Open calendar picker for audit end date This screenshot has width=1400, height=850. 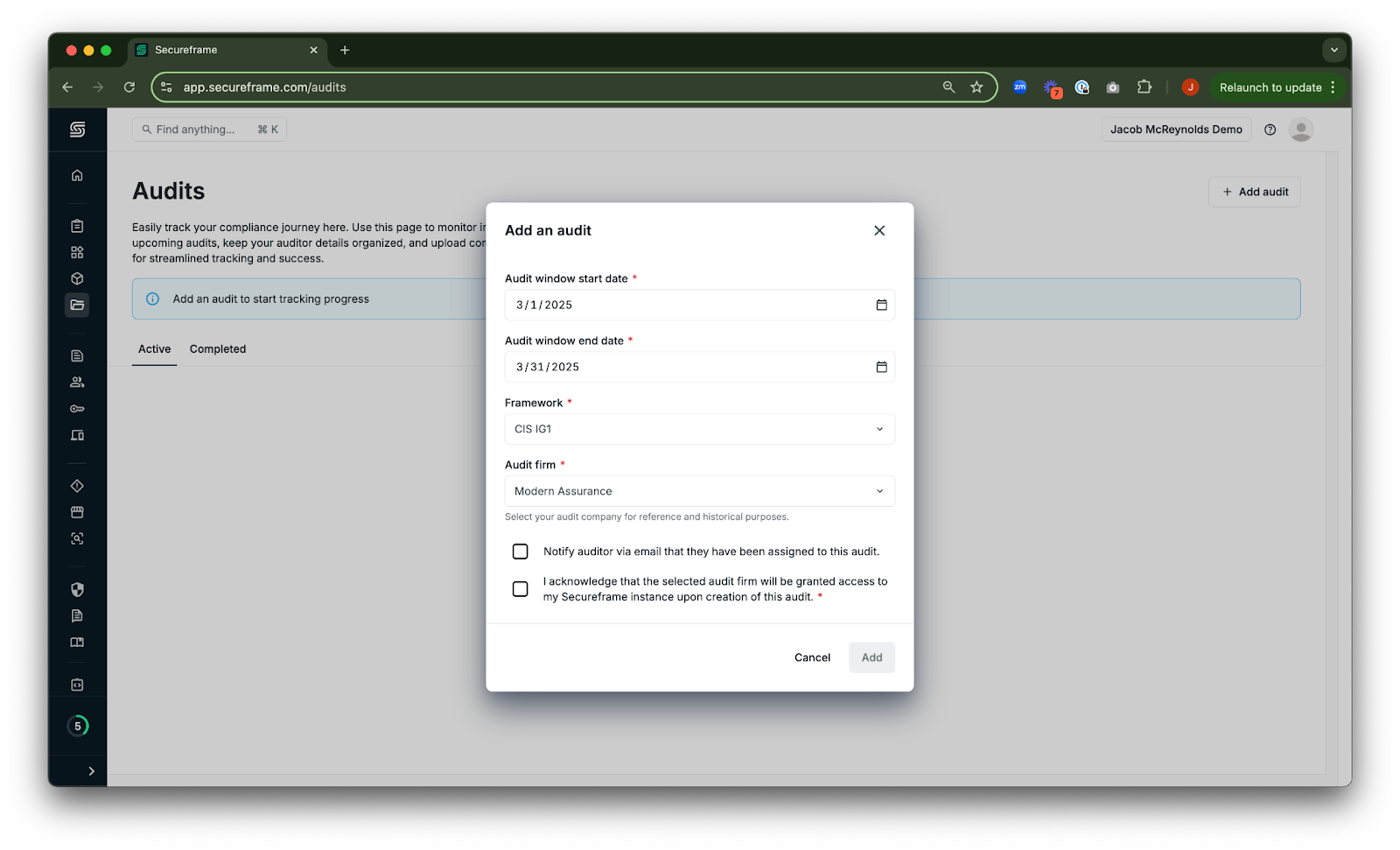click(x=881, y=367)
